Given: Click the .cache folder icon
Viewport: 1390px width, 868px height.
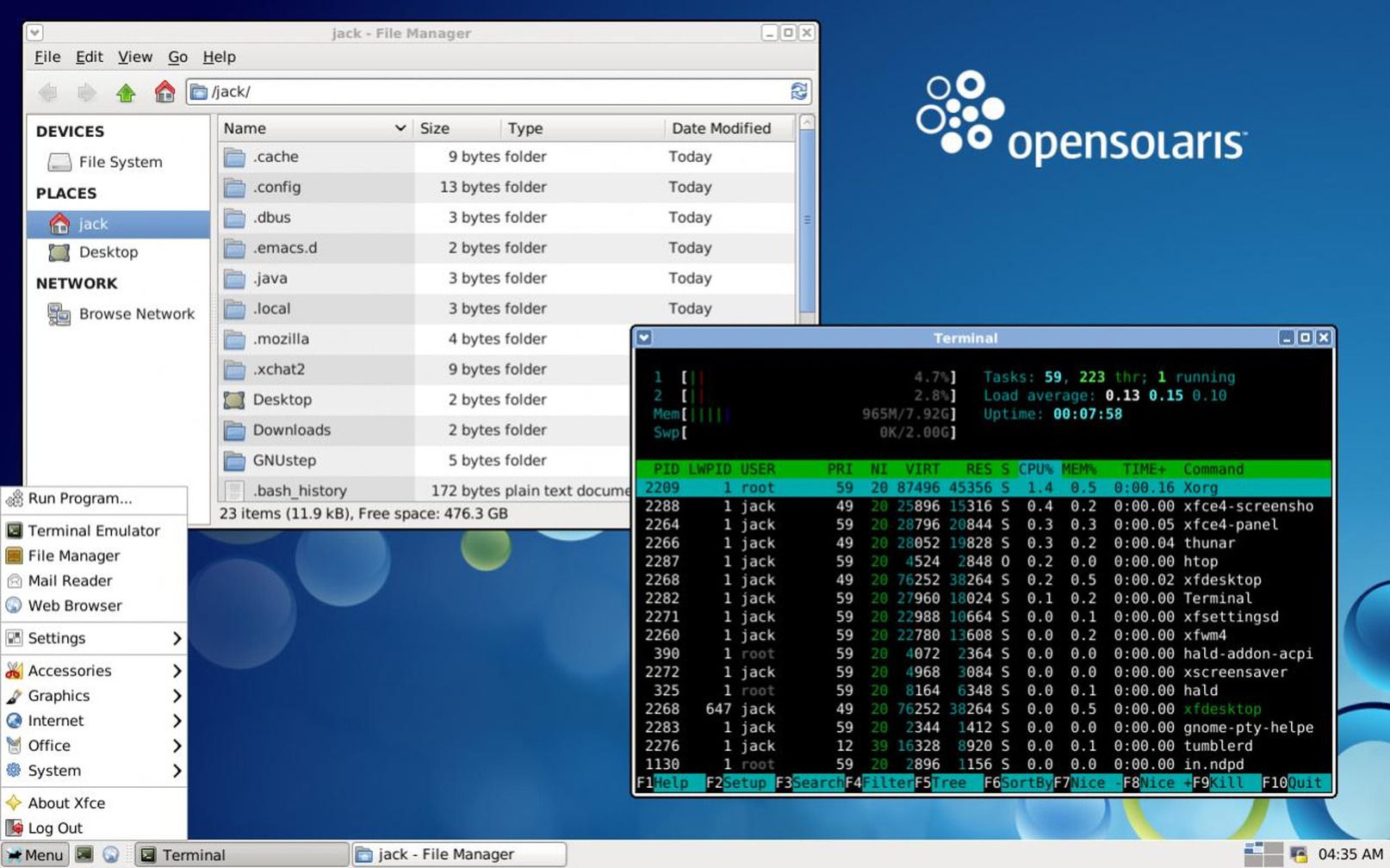Looking at the screenshot, I should point(234,157).
